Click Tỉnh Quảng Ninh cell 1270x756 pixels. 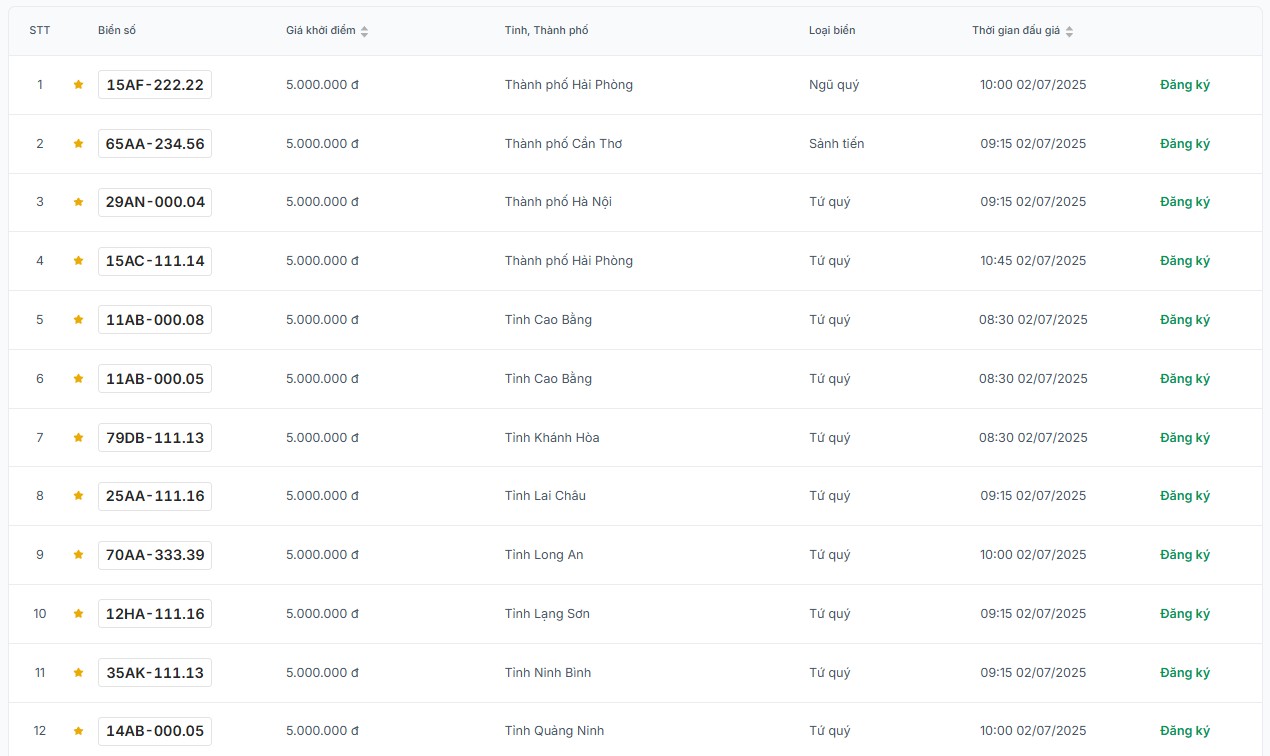pyautogui.click(x=554, y=731)
